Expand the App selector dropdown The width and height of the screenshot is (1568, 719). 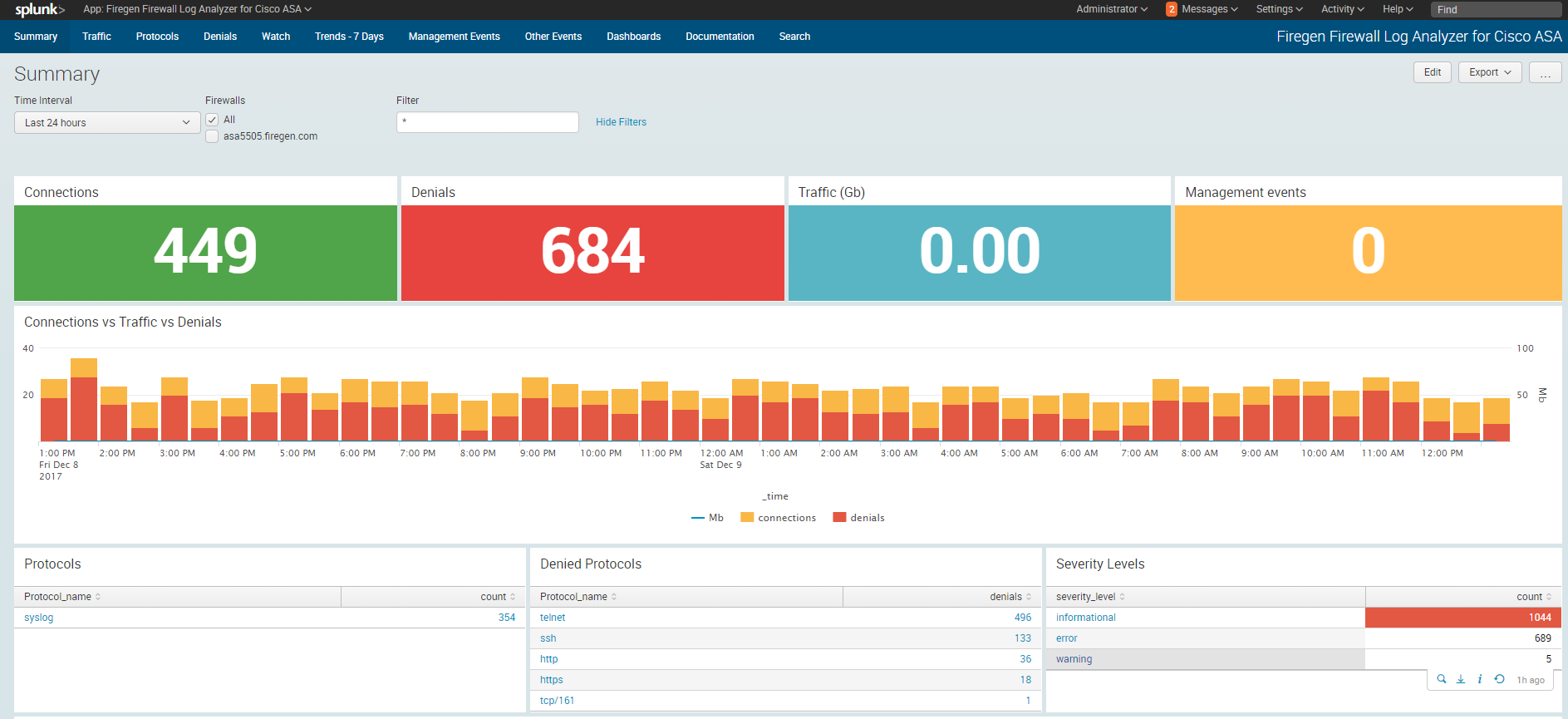coord(197,9)
